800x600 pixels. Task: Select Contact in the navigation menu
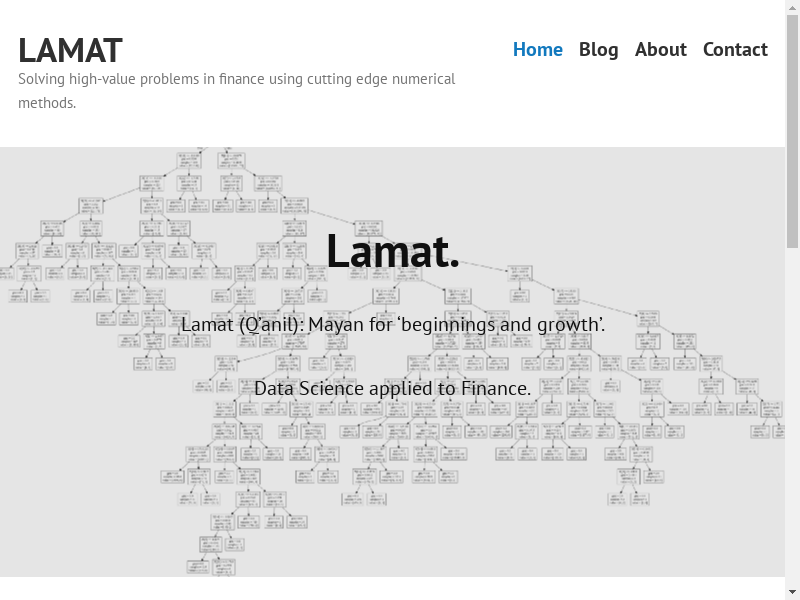(735, 49)
